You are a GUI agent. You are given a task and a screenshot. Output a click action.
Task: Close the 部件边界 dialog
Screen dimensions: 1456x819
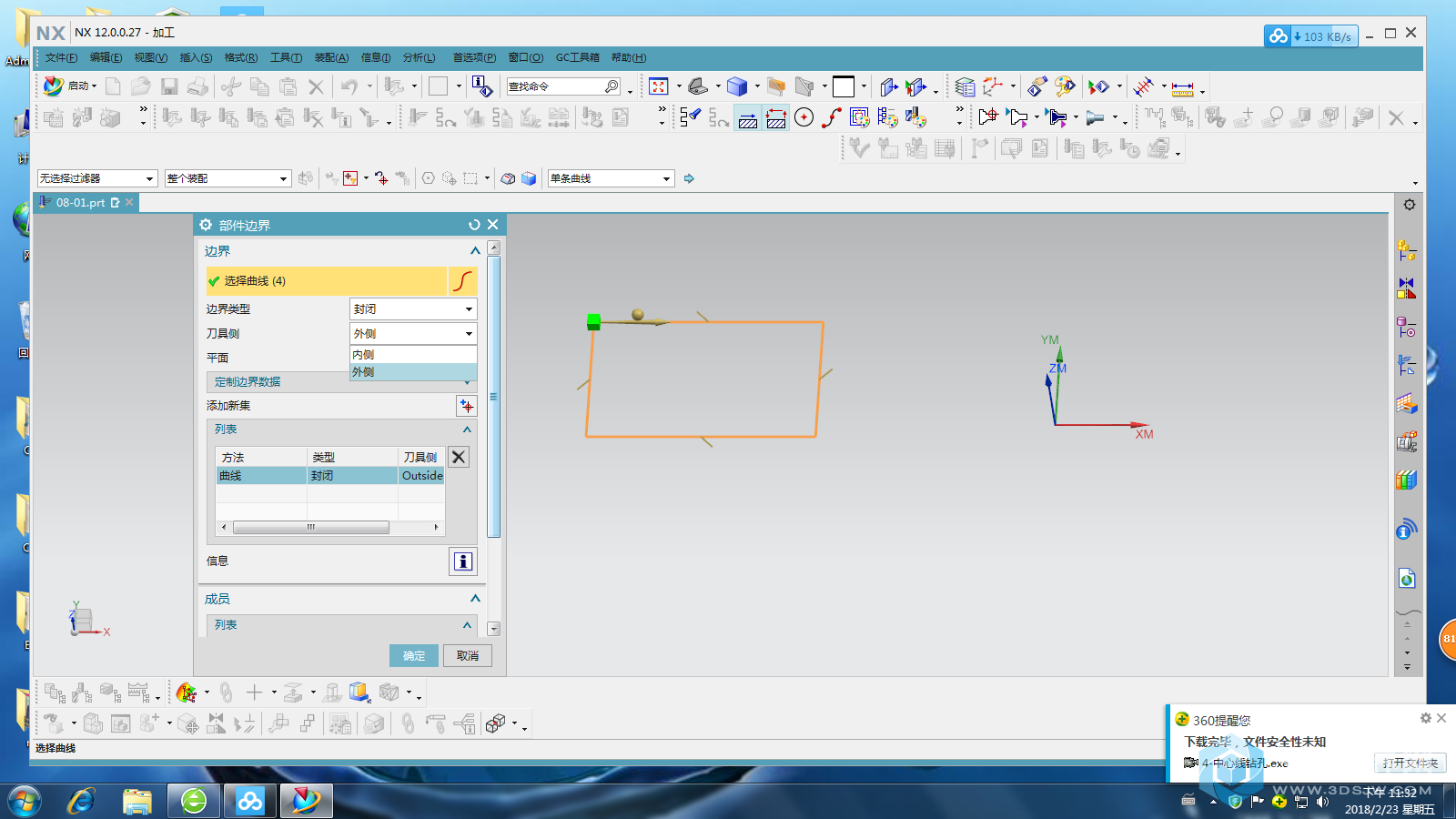point(493,225)
